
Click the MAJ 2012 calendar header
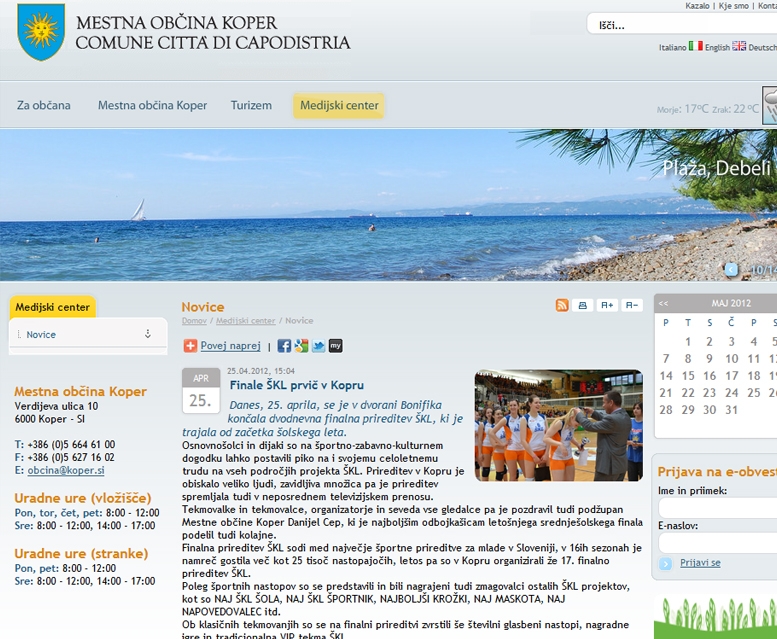click(x=731, y=303)
